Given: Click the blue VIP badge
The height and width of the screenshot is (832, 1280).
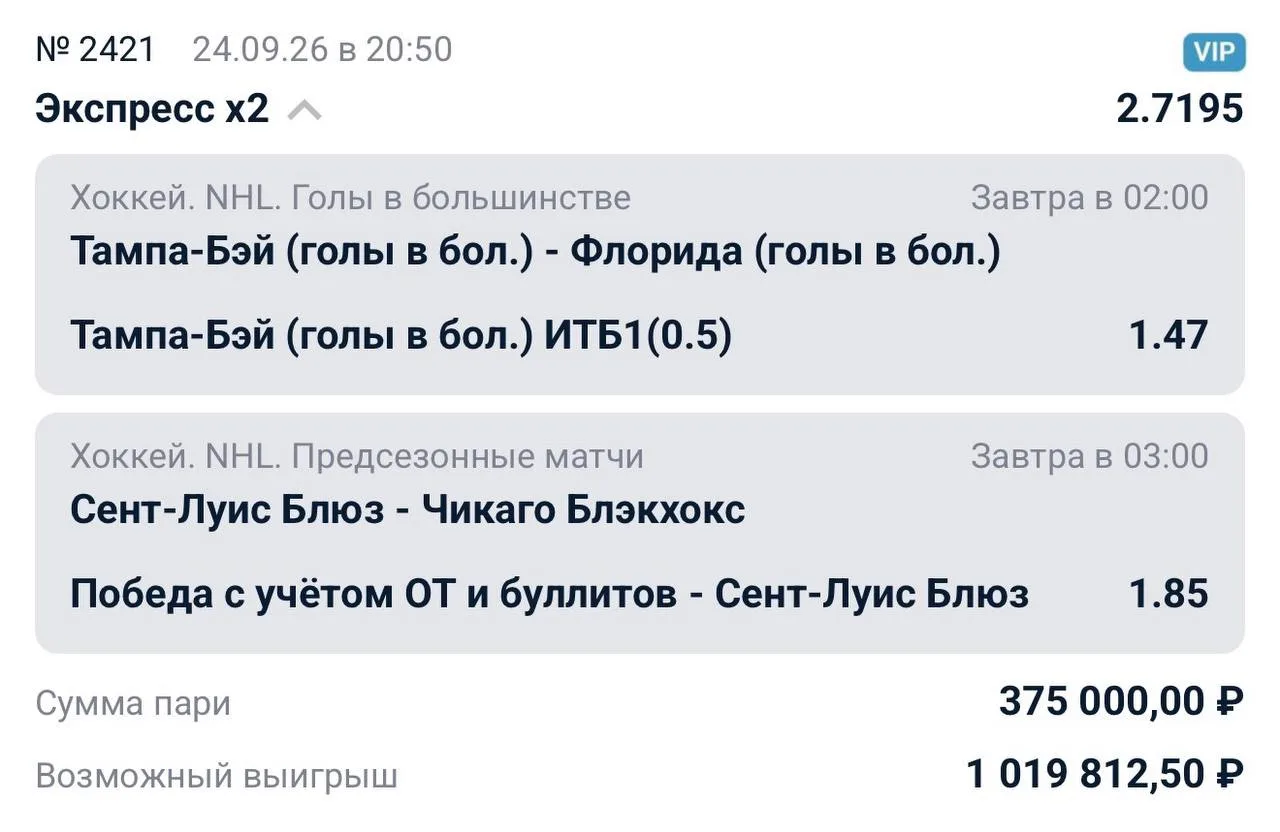Looking at the screenshot, I should [x=1214, y=51].
